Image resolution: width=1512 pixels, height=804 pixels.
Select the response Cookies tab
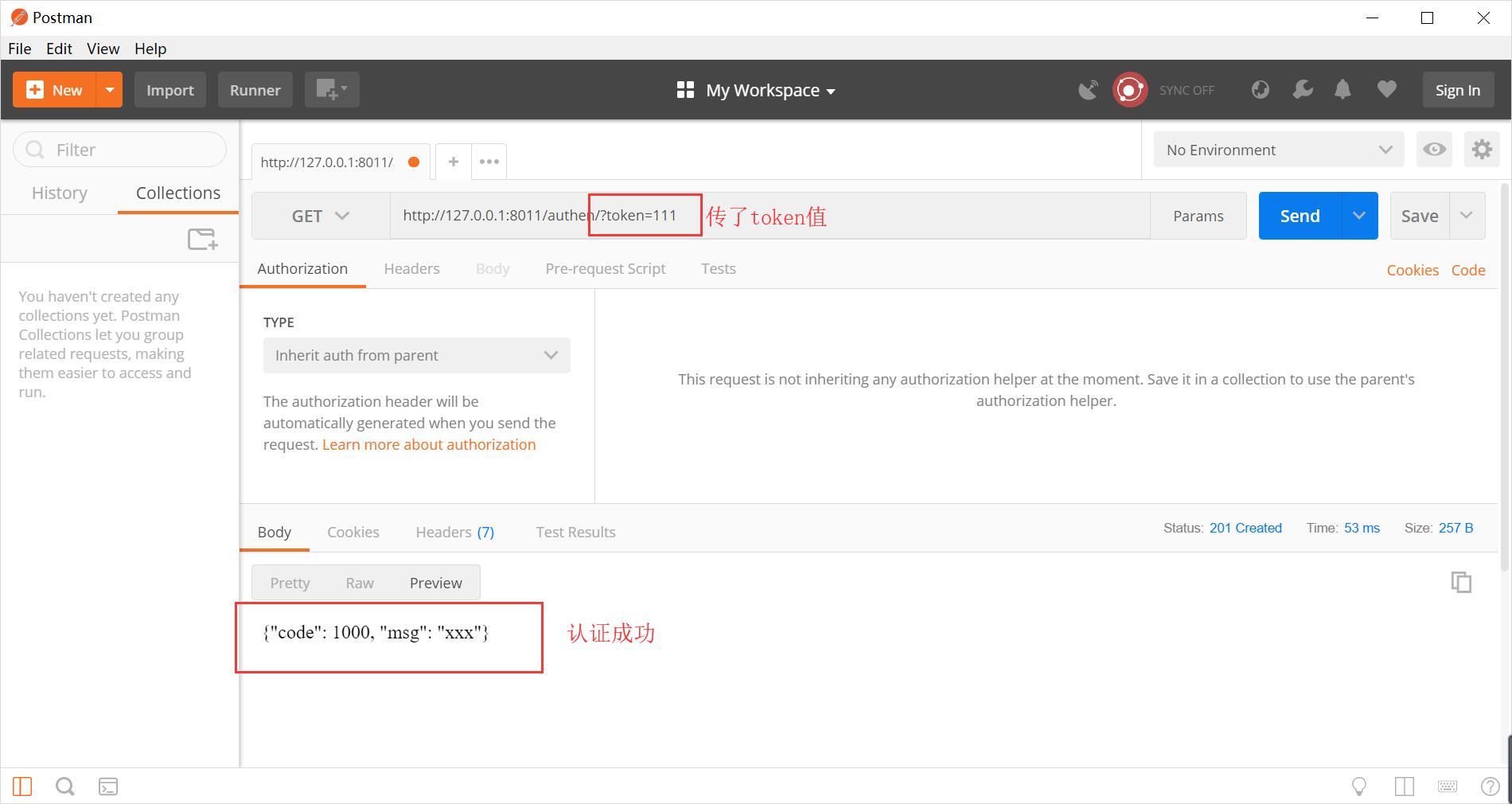[353, 532]
